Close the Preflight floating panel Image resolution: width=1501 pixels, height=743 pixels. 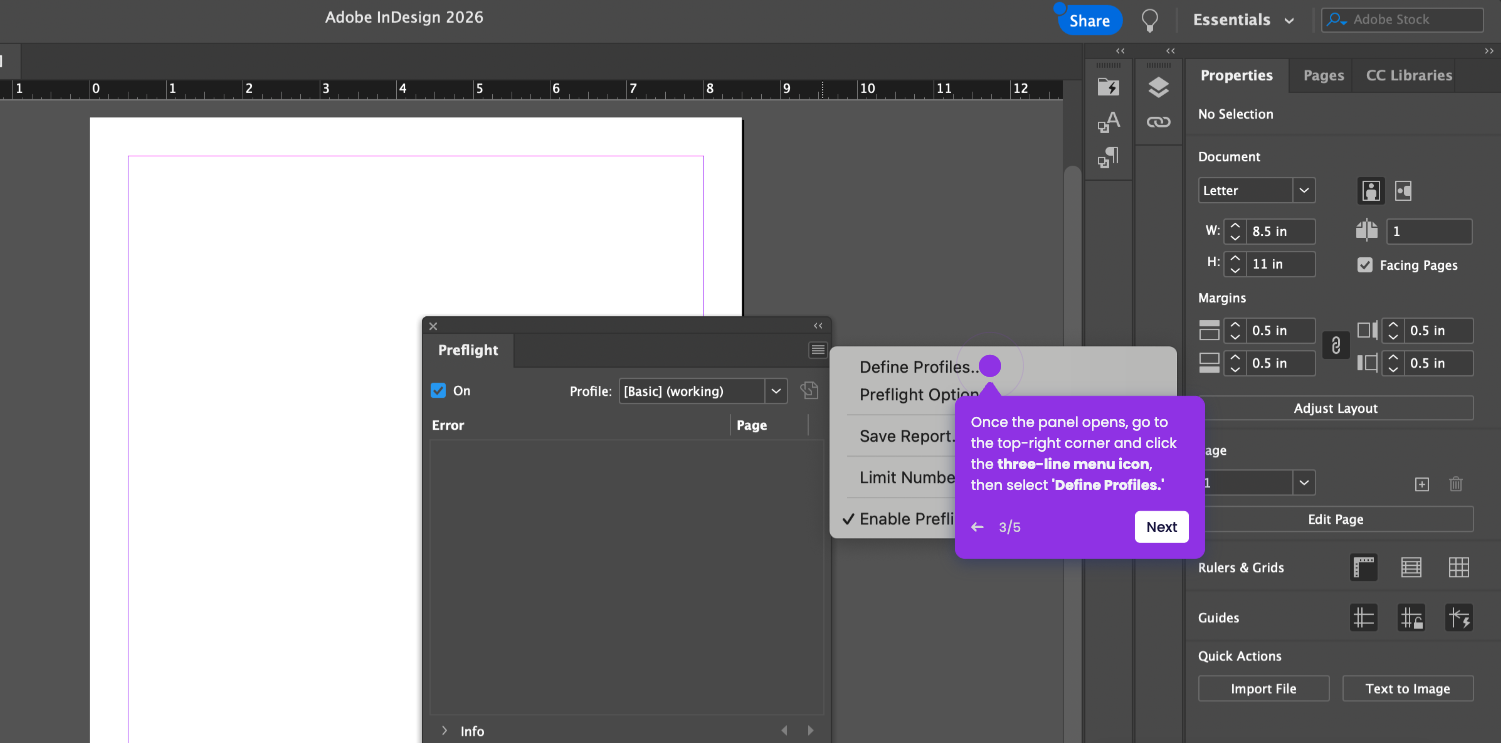(433, 326)
